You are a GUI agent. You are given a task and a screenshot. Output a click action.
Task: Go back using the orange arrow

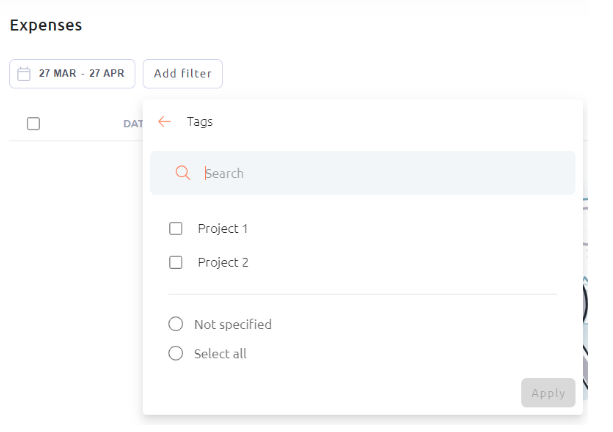click(x=165, y=122)
